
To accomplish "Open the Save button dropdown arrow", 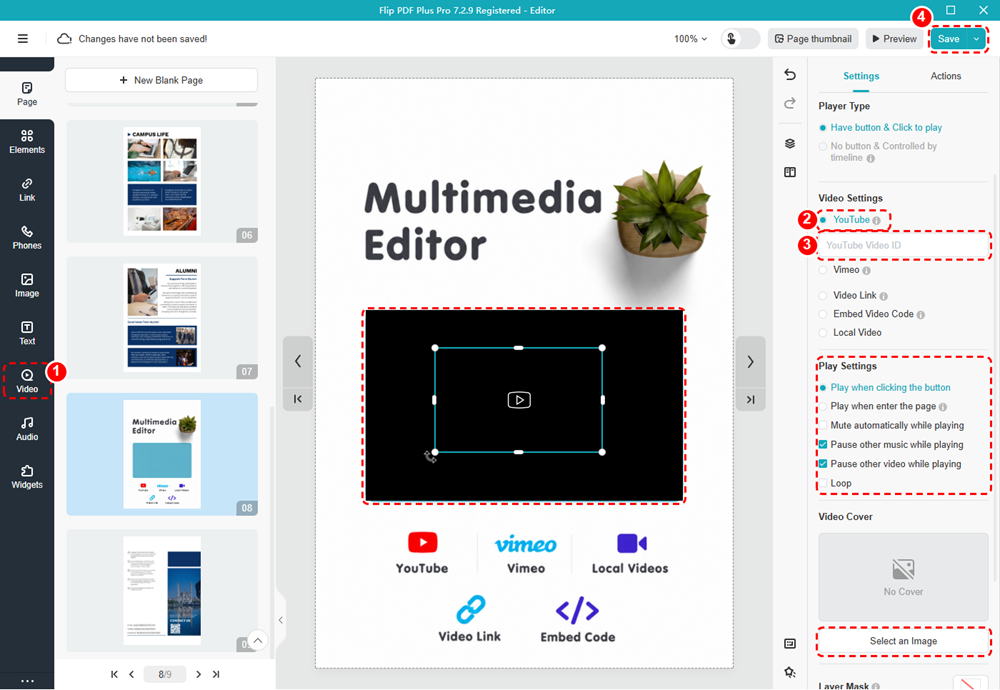I will pos(976,39).
